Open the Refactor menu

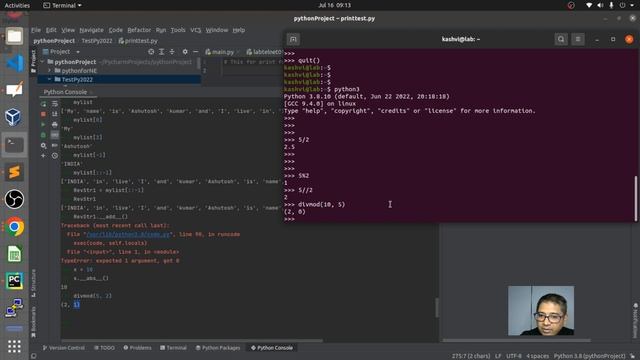pyautogui.click(x=139, y=30)
